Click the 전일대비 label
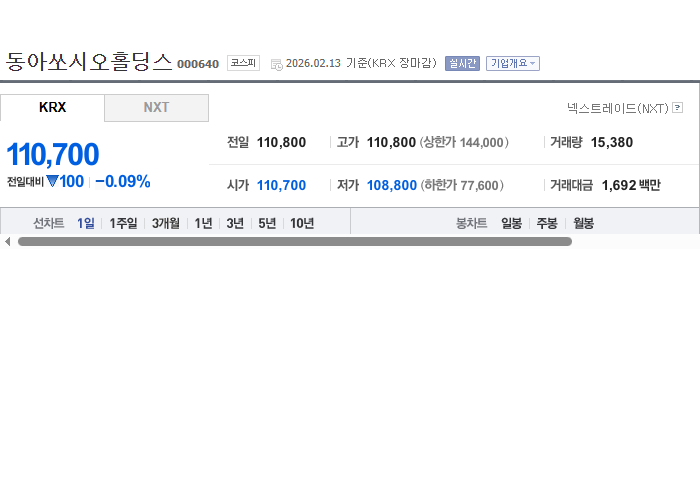 (x=25, y=182)
